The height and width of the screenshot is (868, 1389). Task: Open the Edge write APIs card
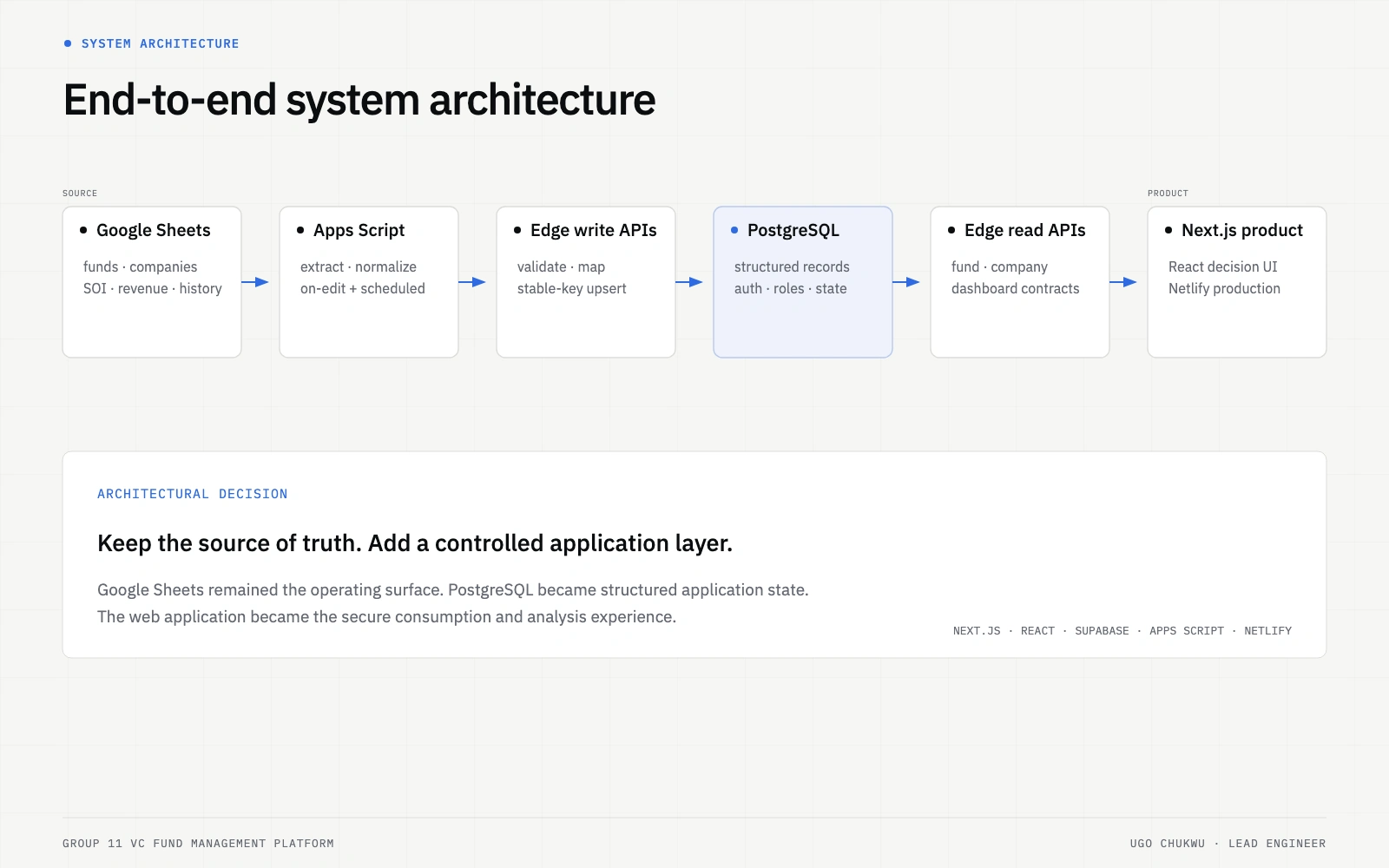(x=586, y=282)
